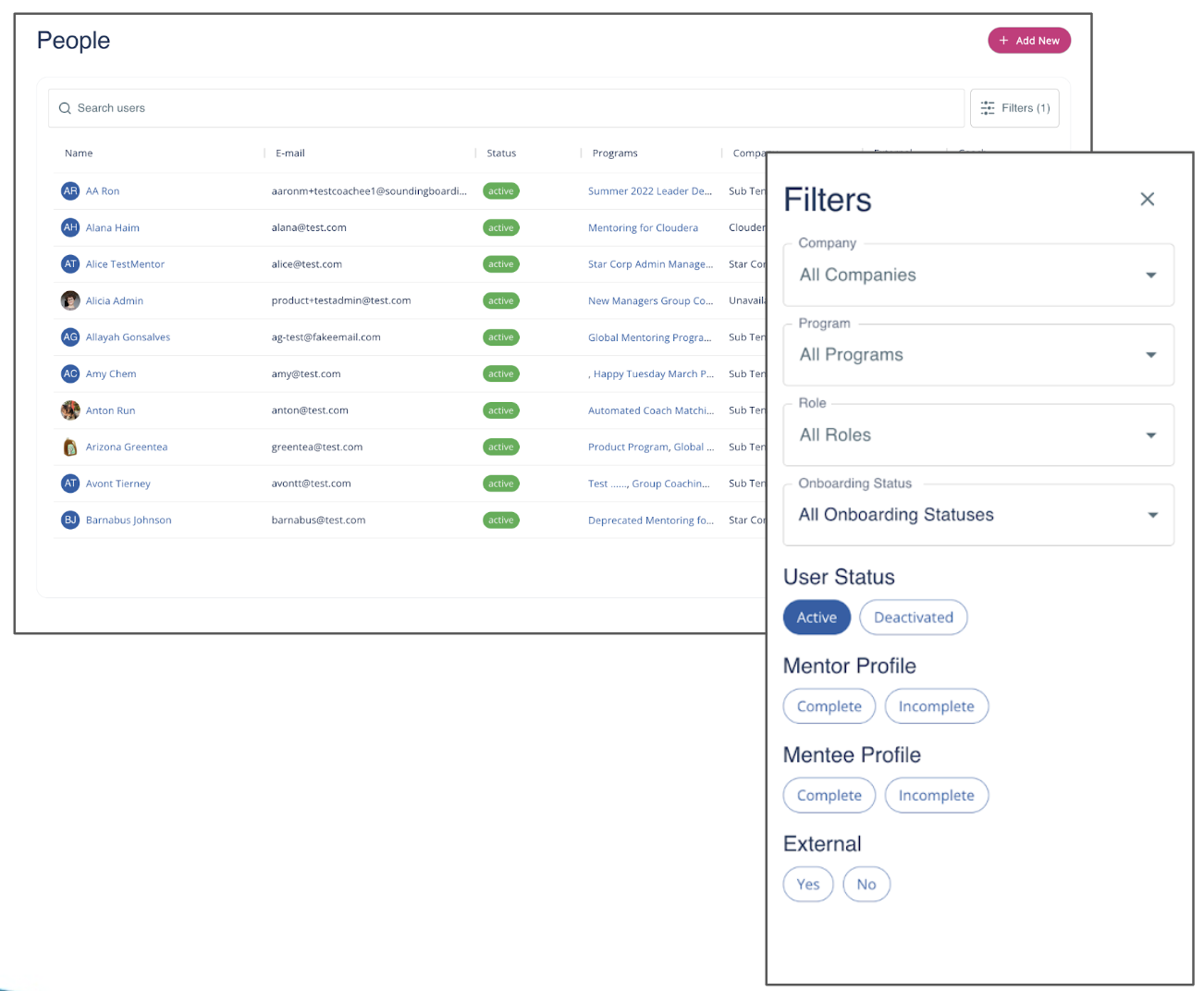Expand the All Programs dropdown
1204x991 pixels.
(977, 355)
